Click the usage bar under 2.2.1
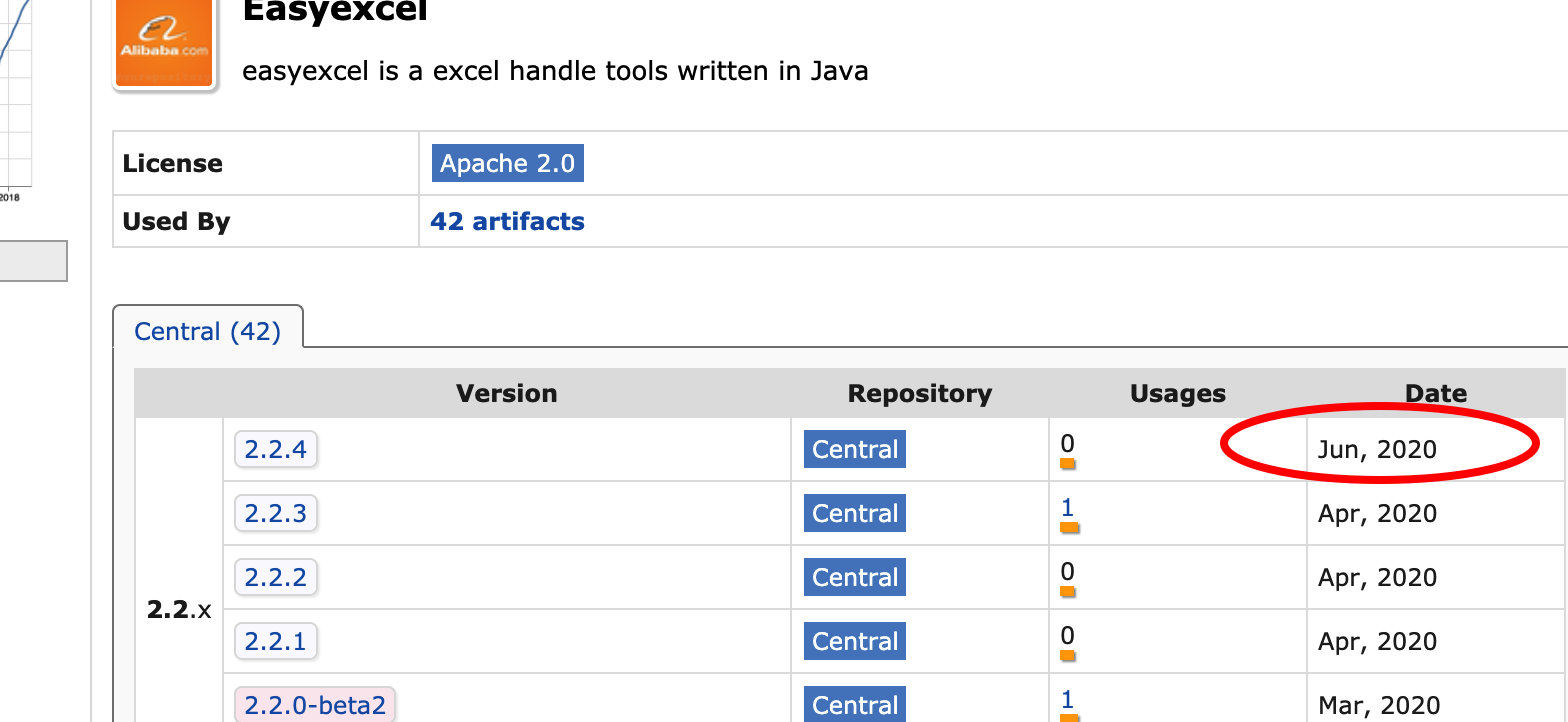This screenshot has width=1568, height=722. point(1068,656)
